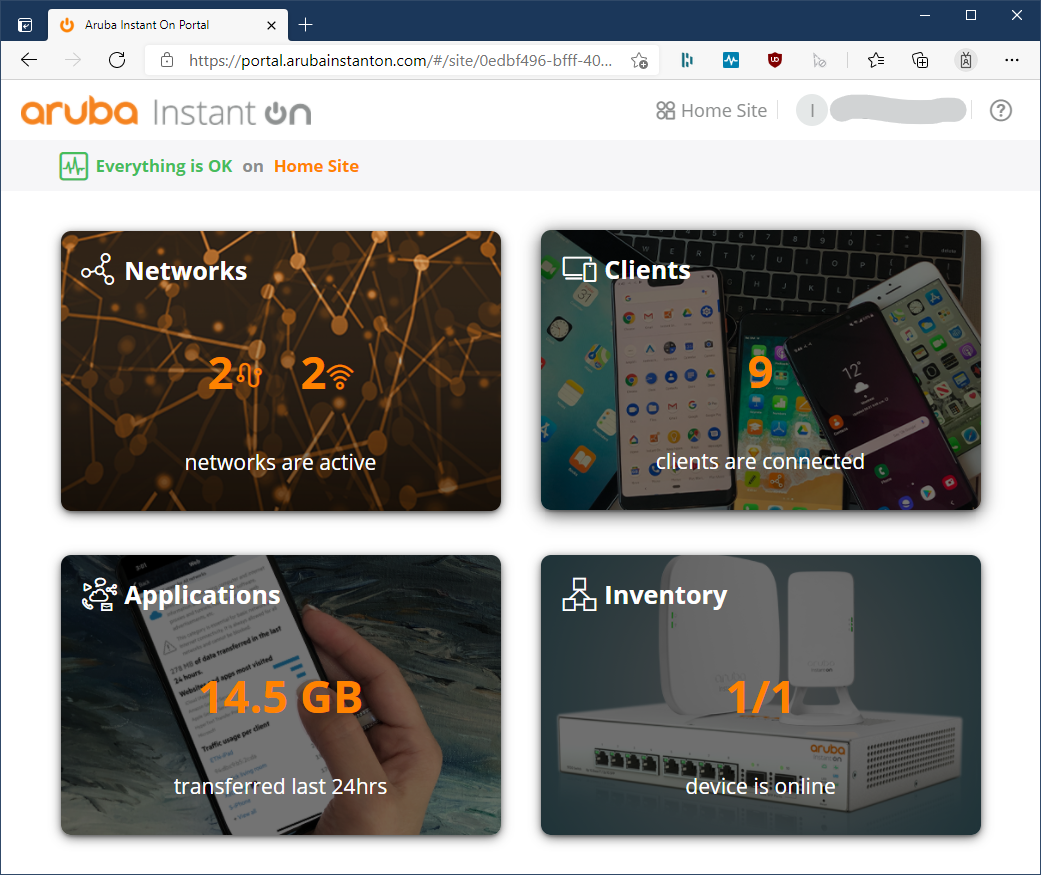Click the 14.5 GB transferred value
Image resolution: width=1041 pixels, height=875 pixels.
point(281,697)
